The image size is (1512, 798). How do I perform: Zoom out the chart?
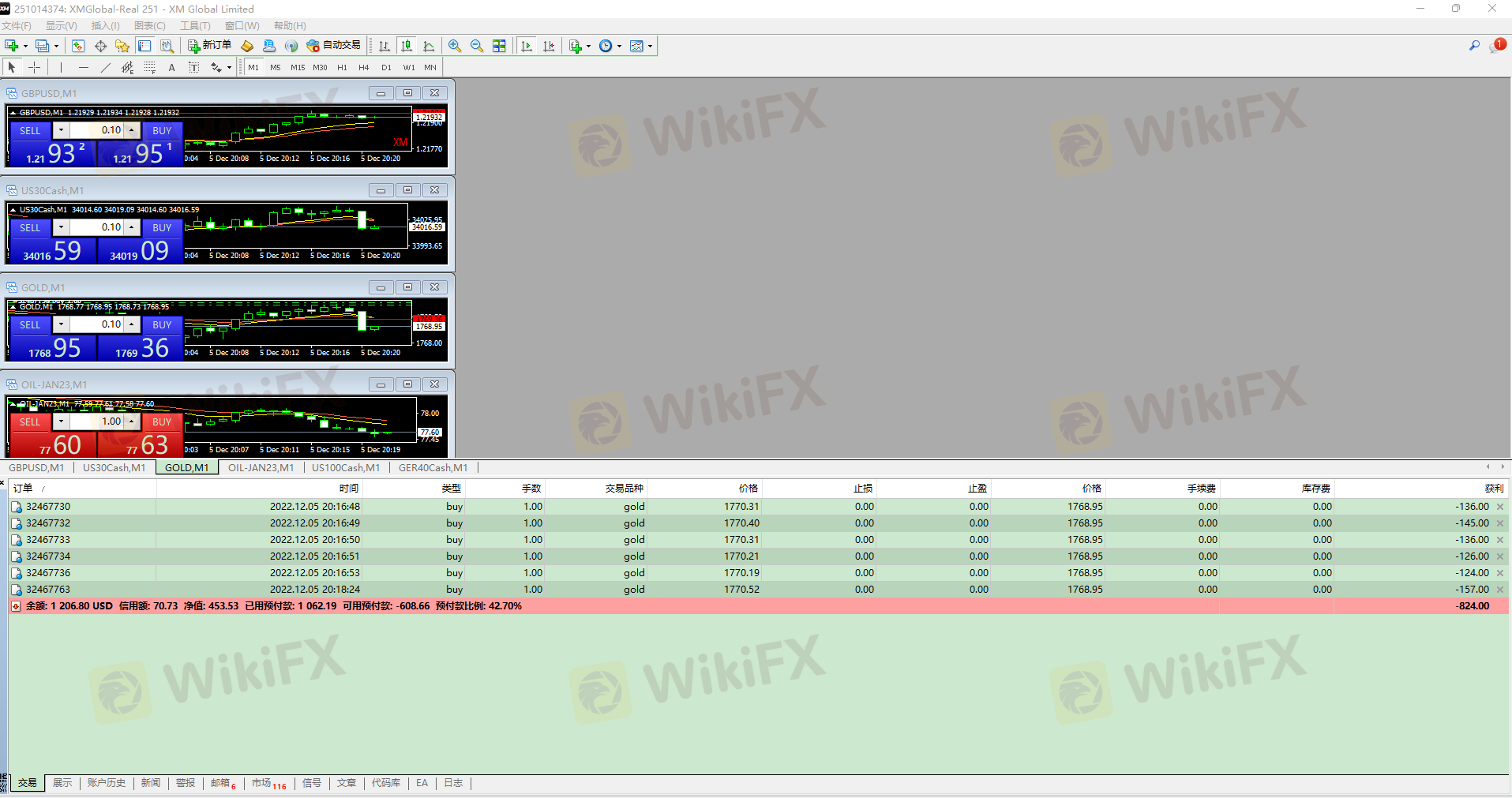click(x=477, y=46)
